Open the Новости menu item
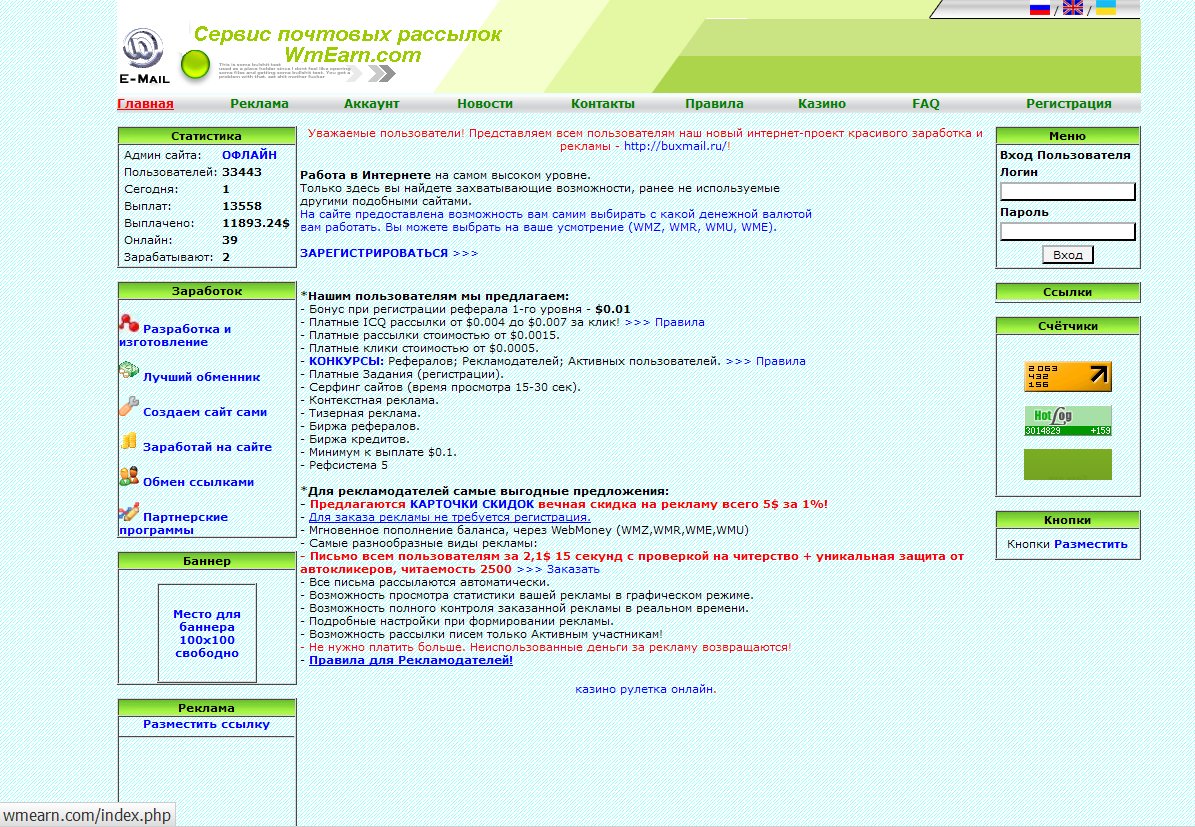This screenshot has width=1195, height=827. coord(485,104)
